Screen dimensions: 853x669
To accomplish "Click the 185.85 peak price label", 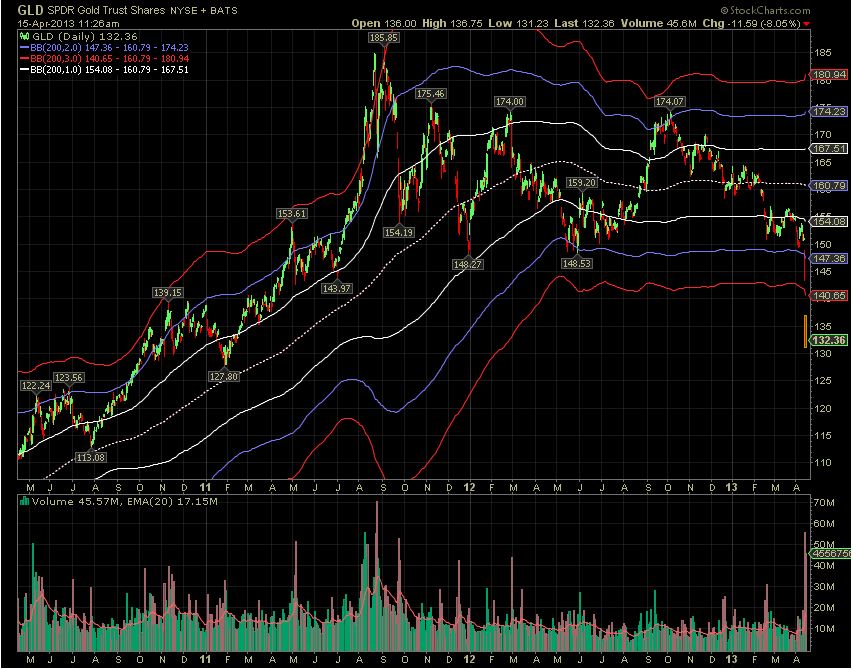I will pyautogui.click(x=383, y=38).
